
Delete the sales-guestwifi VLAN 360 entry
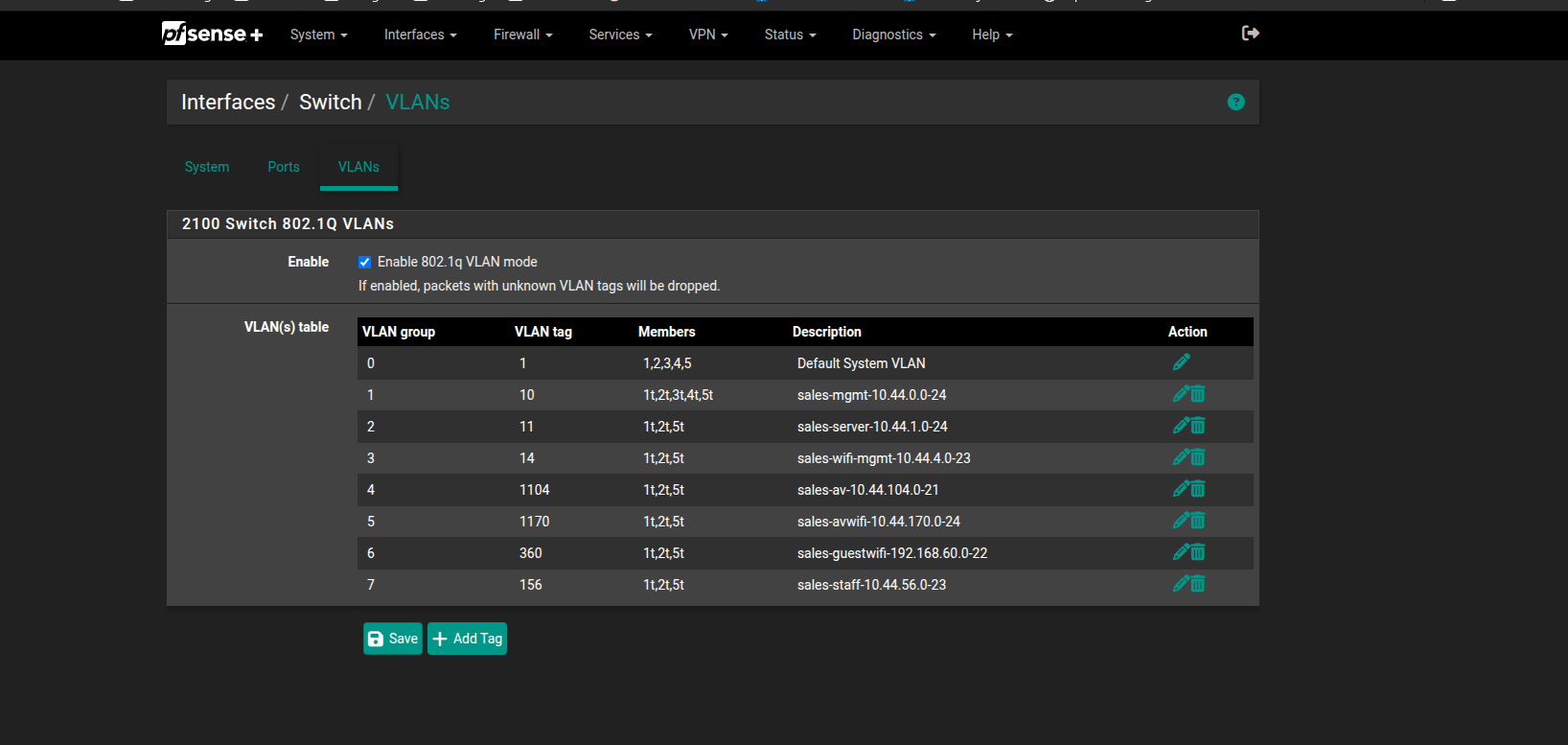click(1198, 552)
